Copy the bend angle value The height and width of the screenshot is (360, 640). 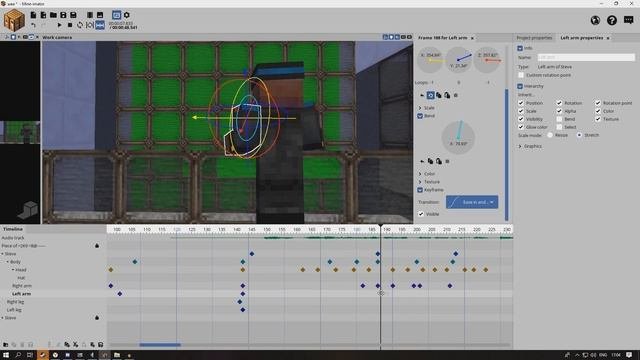(x=430, y=161)
